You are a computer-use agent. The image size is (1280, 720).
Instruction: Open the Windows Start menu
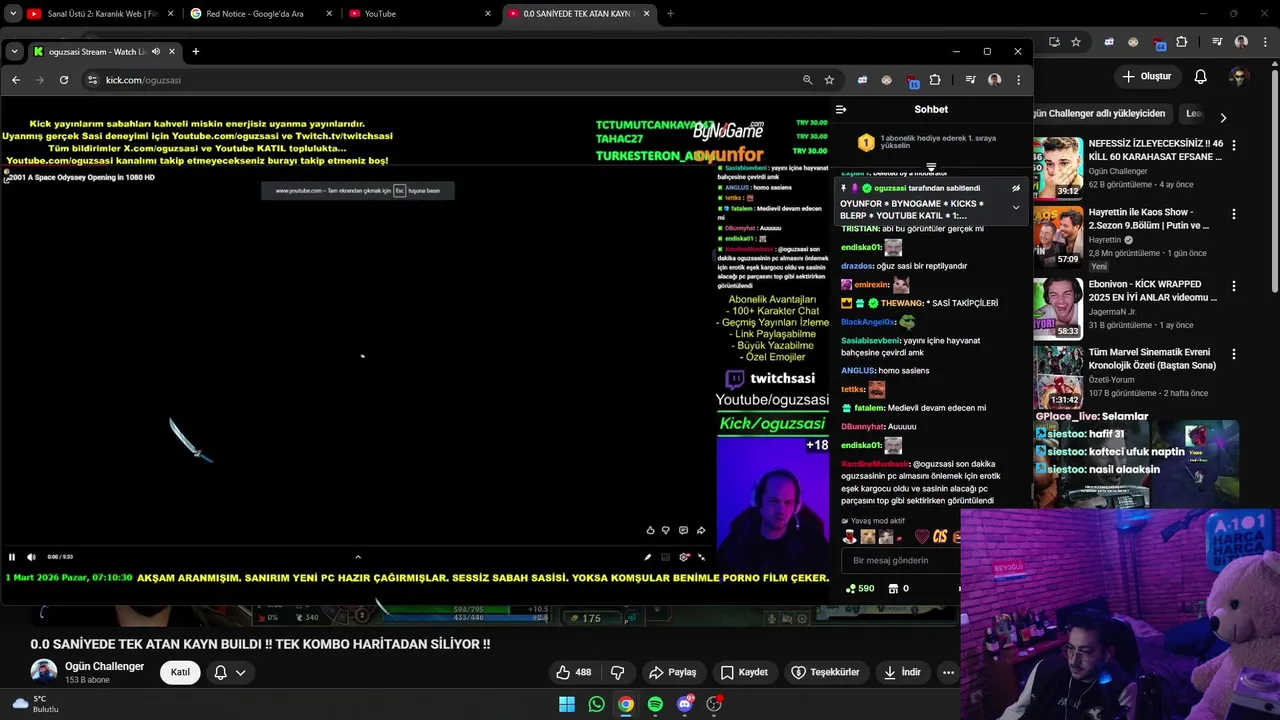point(567,704)
